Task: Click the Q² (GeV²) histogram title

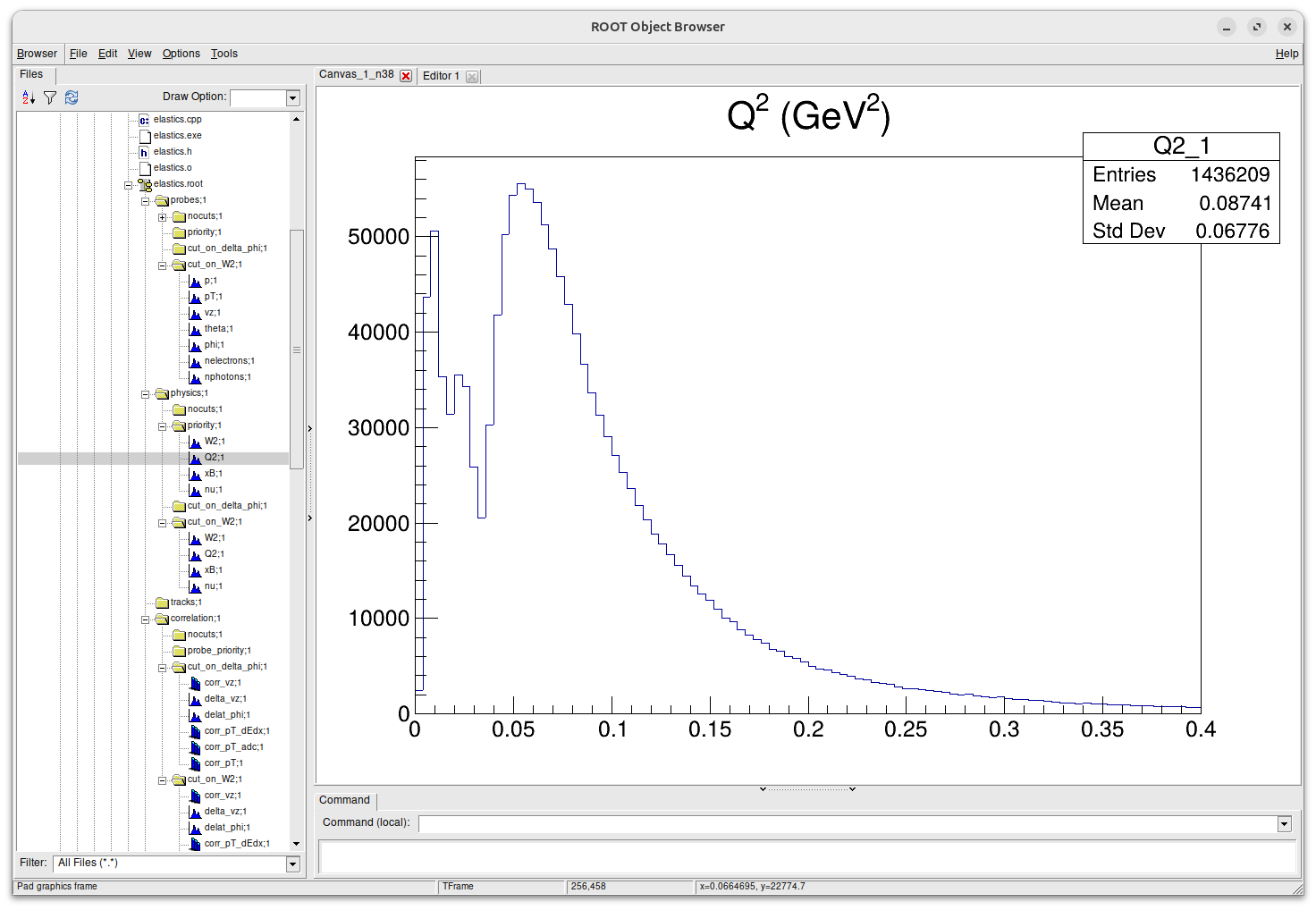Action: [808, 115]
